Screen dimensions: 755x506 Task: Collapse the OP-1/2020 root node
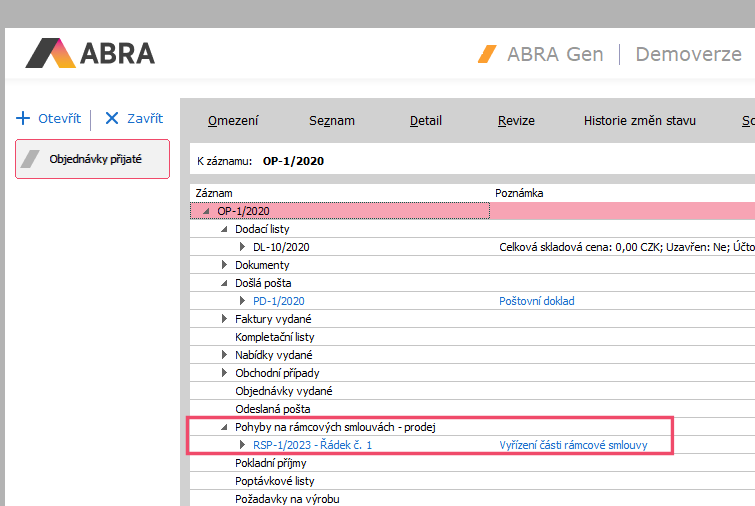point(206,211)
